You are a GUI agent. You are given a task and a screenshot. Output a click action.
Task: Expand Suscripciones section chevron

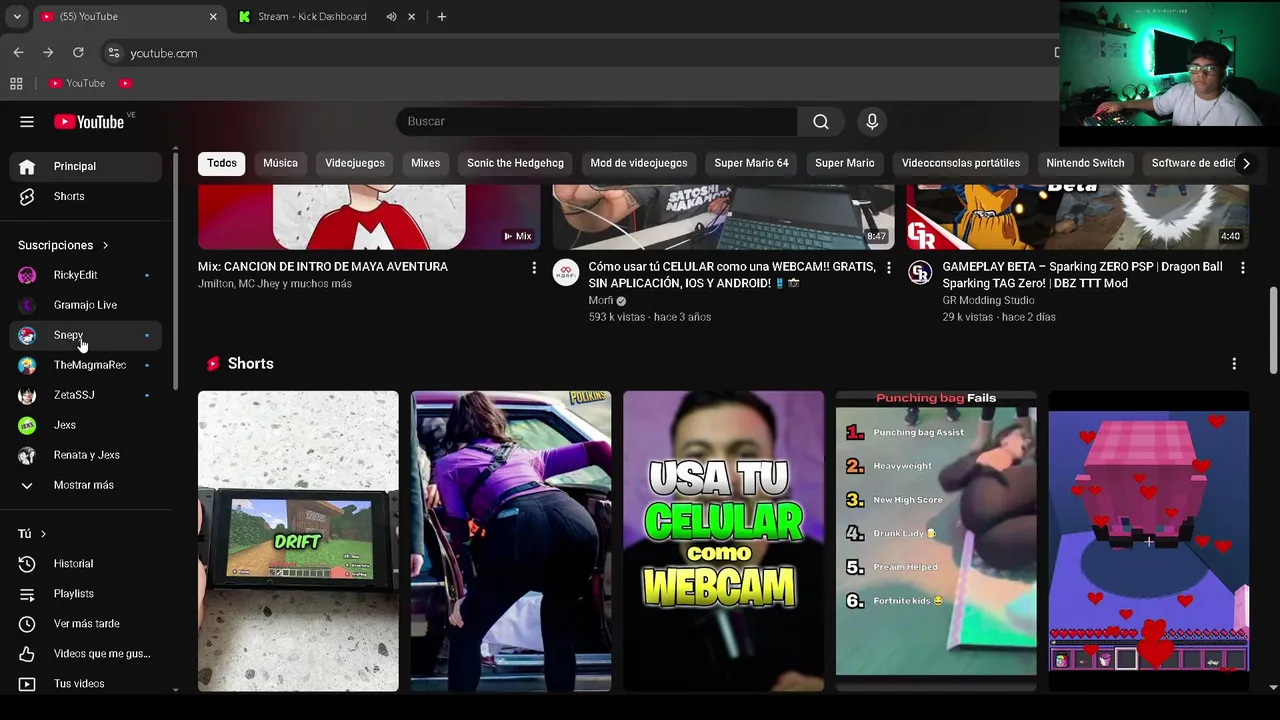point(105,245)
